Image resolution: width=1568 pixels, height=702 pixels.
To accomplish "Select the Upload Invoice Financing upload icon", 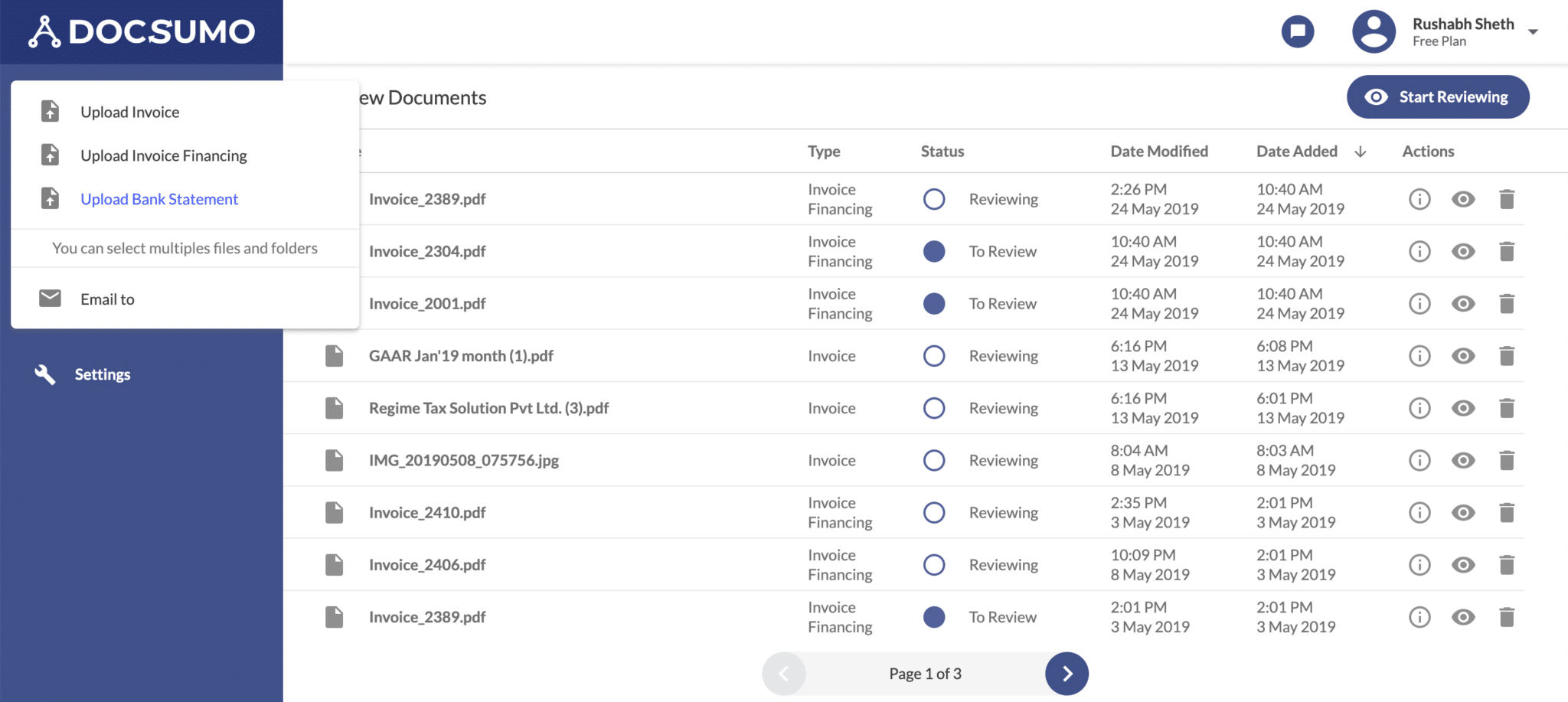I will [50, 155].
